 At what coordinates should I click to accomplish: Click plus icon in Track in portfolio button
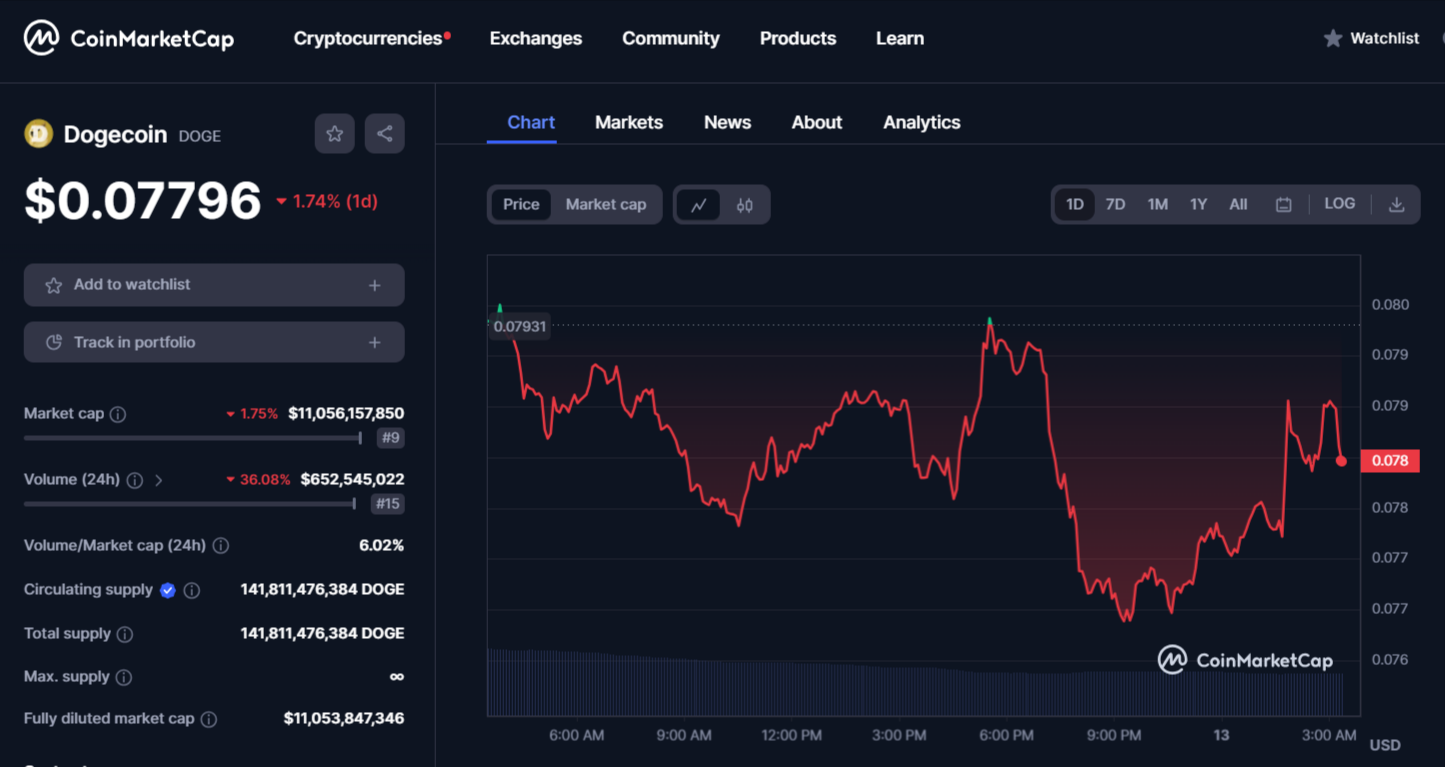tap(375, 343)
